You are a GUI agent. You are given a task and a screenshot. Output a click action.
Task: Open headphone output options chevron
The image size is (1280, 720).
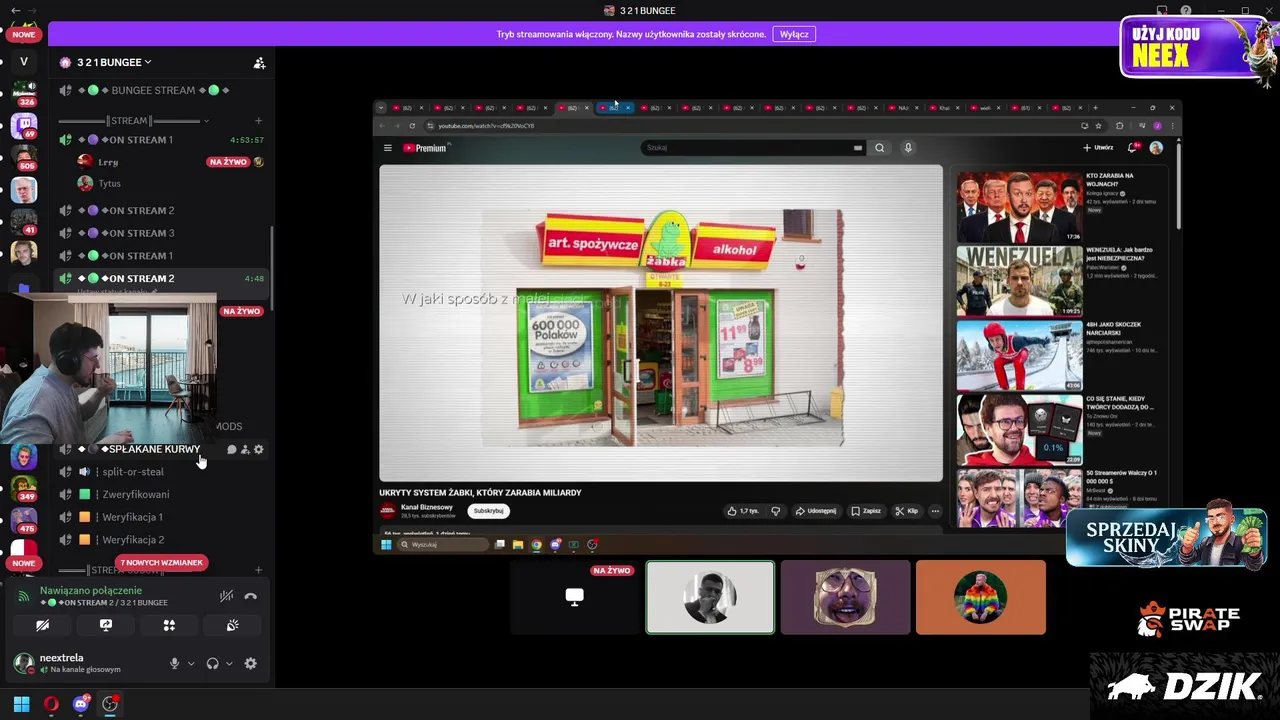tap(229, 663)
